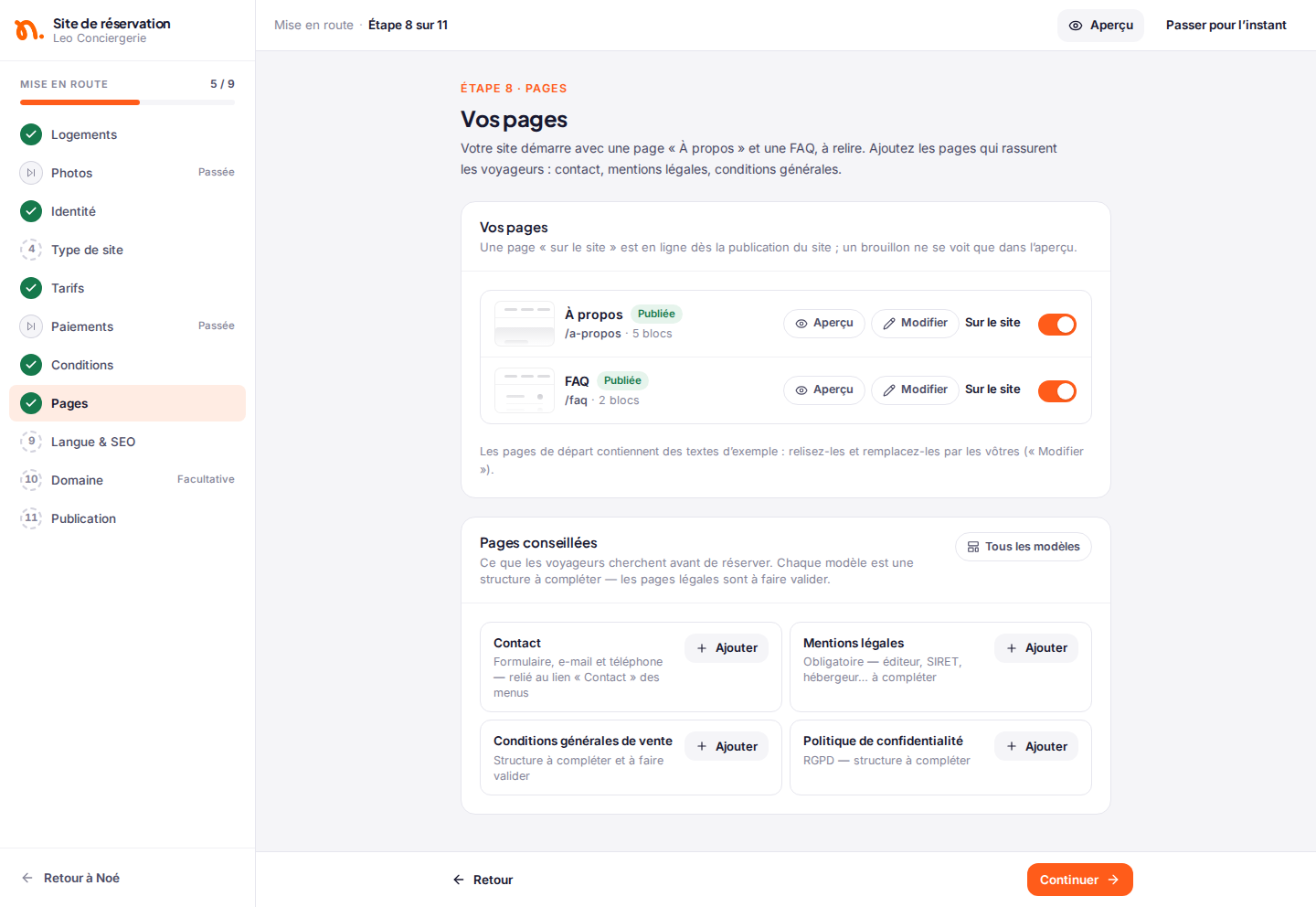The height and width of the screenshot is (907, 1316).
Task: Click the green checkmark beside Conditions
Action: [x=31, y=365]
